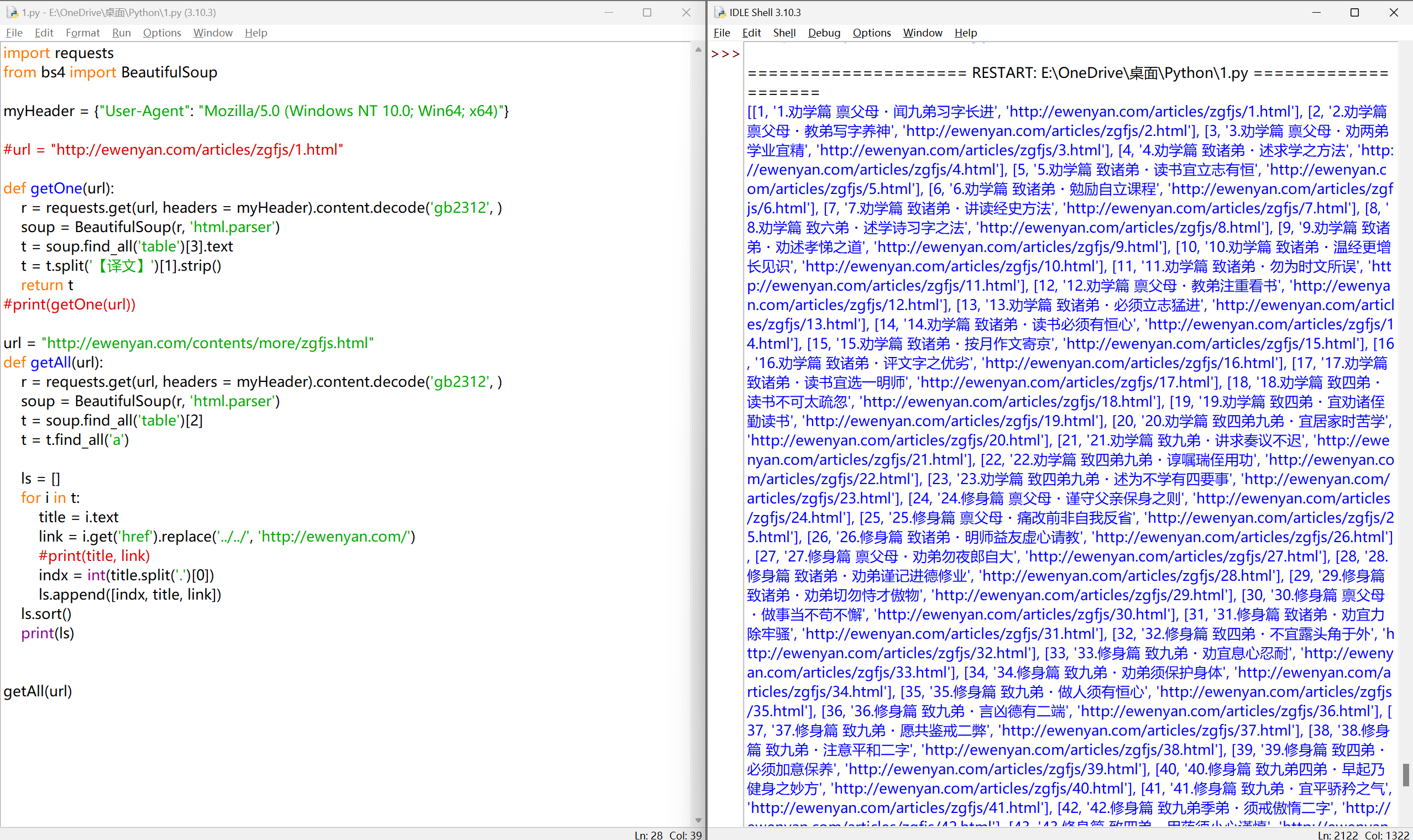Open editor's File menu
Screen dimensions: 1413x840
point(14,33)
